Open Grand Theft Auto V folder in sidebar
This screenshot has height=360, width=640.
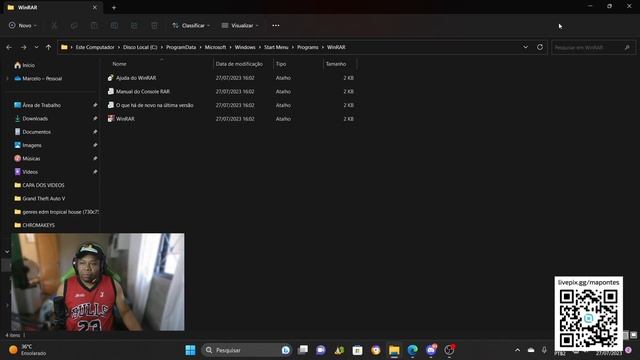[x=43, y=198]
